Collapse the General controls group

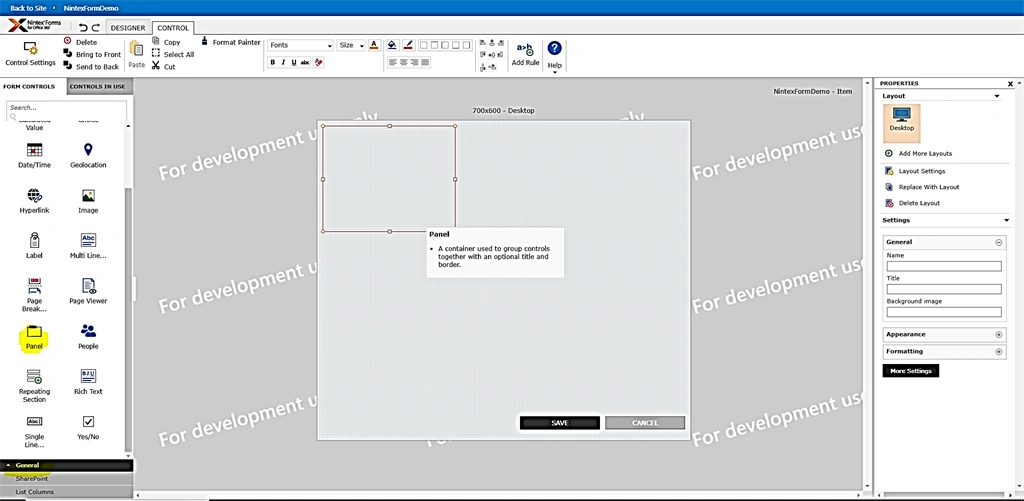point(66,465)
